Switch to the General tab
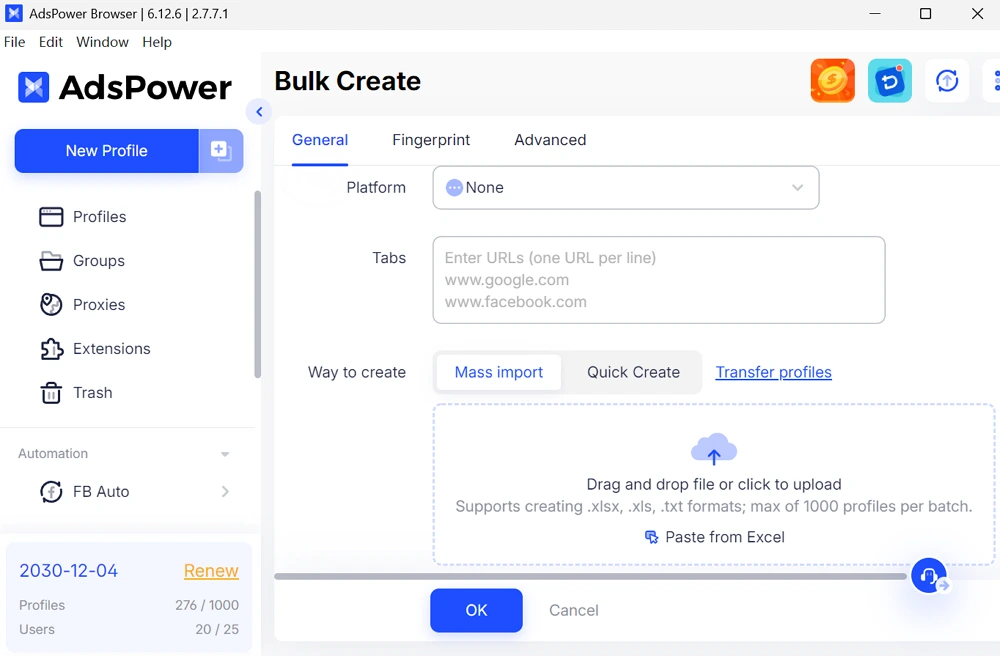The image size is (1000, 656). (x=320, y=140)
